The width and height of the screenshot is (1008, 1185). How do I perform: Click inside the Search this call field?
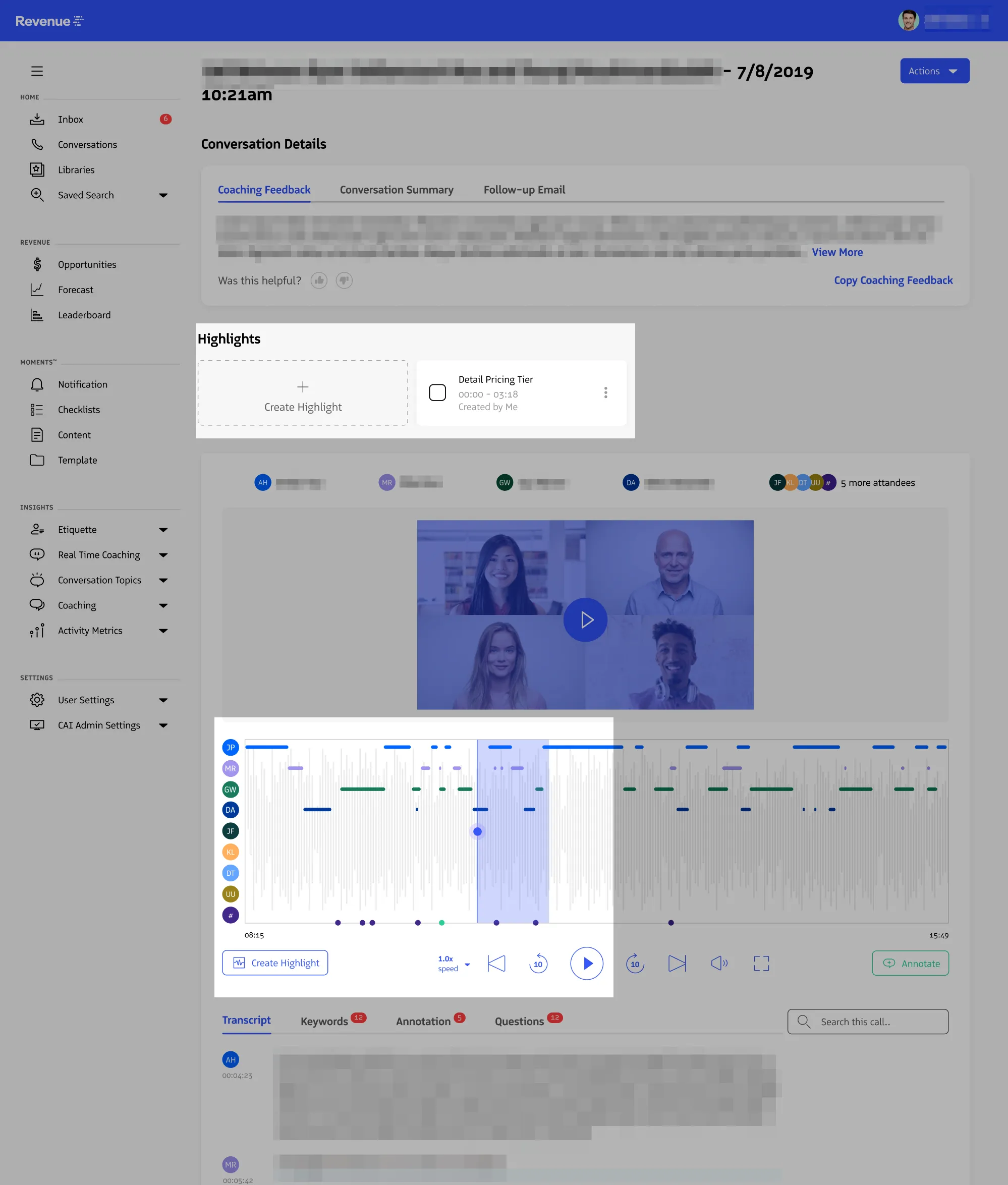point(867,1022)
